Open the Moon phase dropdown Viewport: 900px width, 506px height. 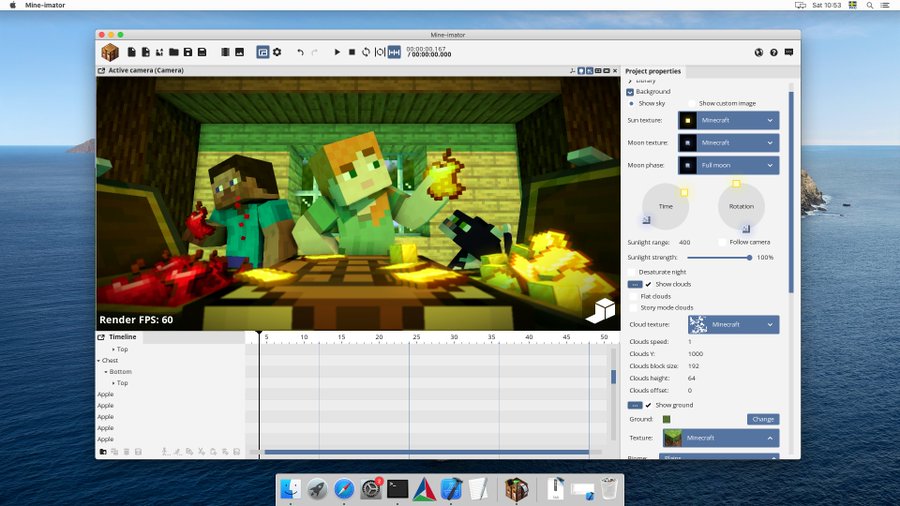point(728,165)
